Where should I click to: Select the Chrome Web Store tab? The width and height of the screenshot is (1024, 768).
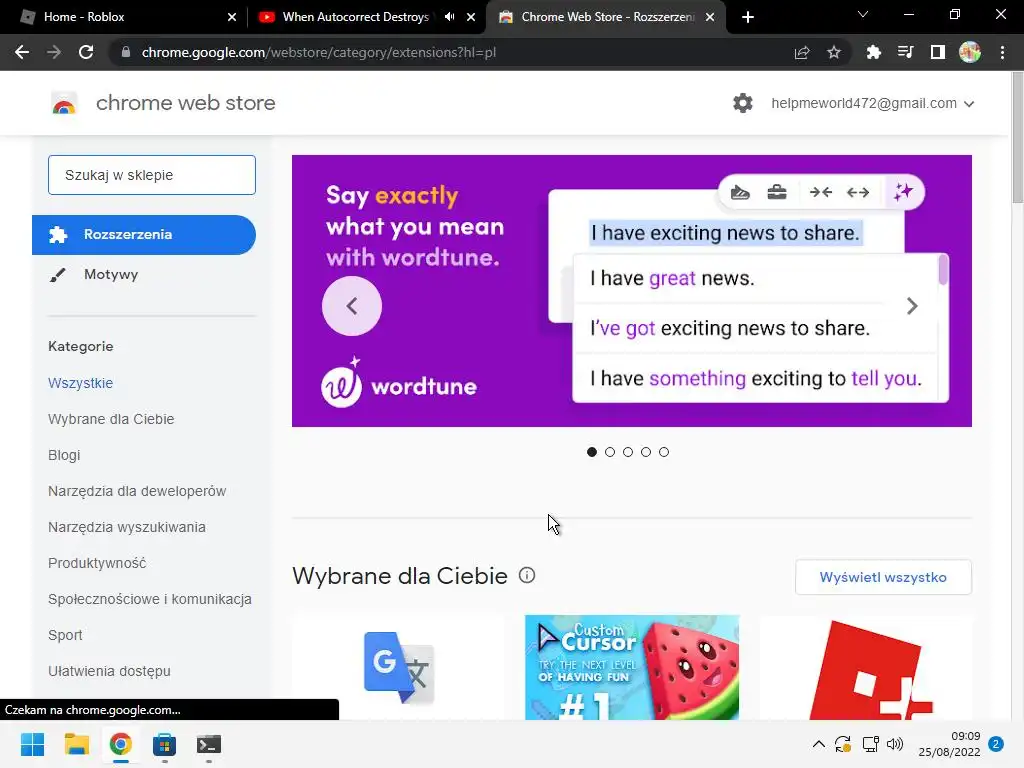tap(606, 17)
